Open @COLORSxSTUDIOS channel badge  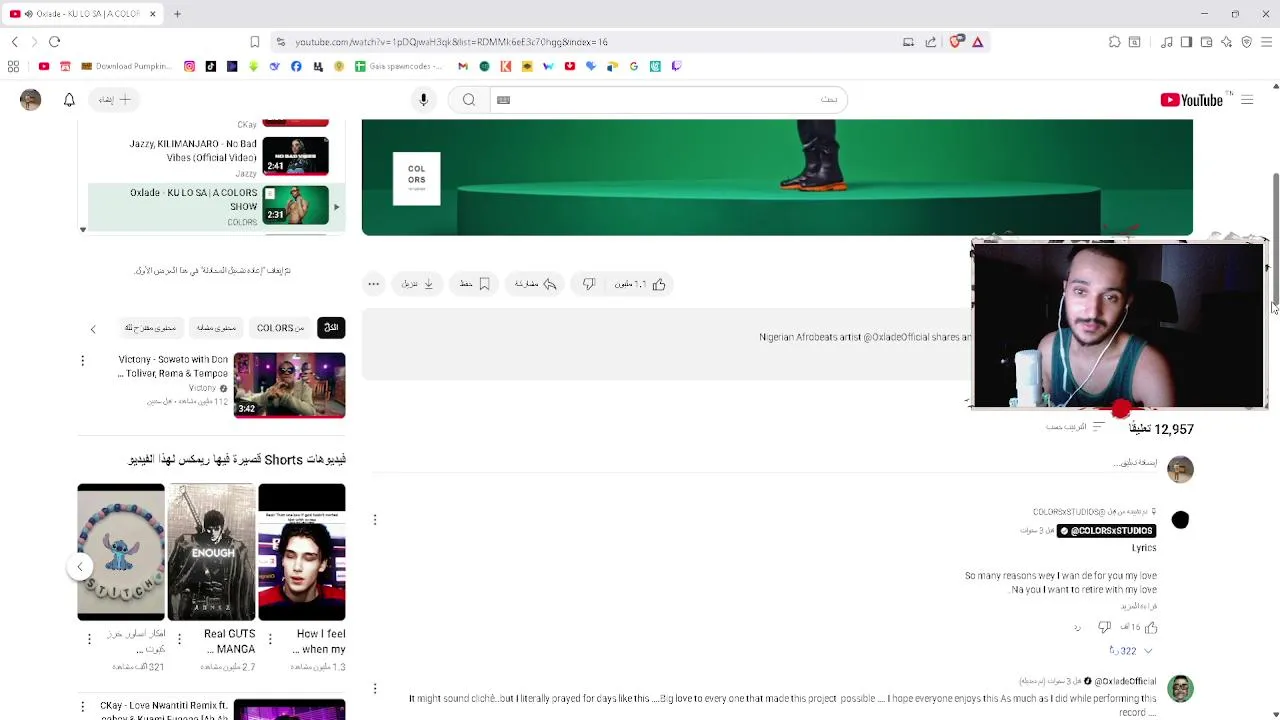tap(1106, 531)
